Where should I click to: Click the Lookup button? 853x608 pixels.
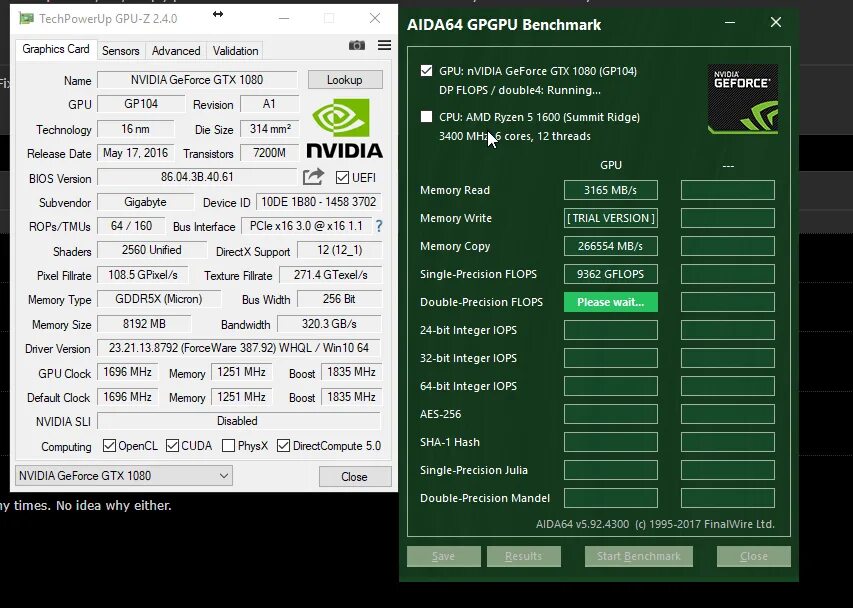click(345, 80)
